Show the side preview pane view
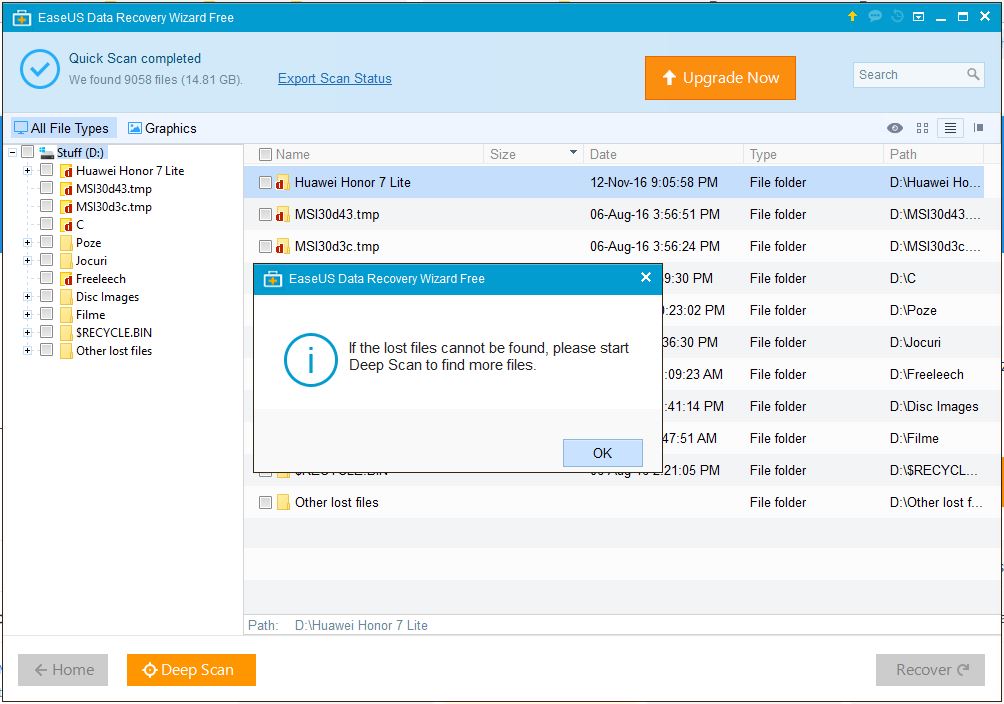The image size is (1004, 704). 978,128
